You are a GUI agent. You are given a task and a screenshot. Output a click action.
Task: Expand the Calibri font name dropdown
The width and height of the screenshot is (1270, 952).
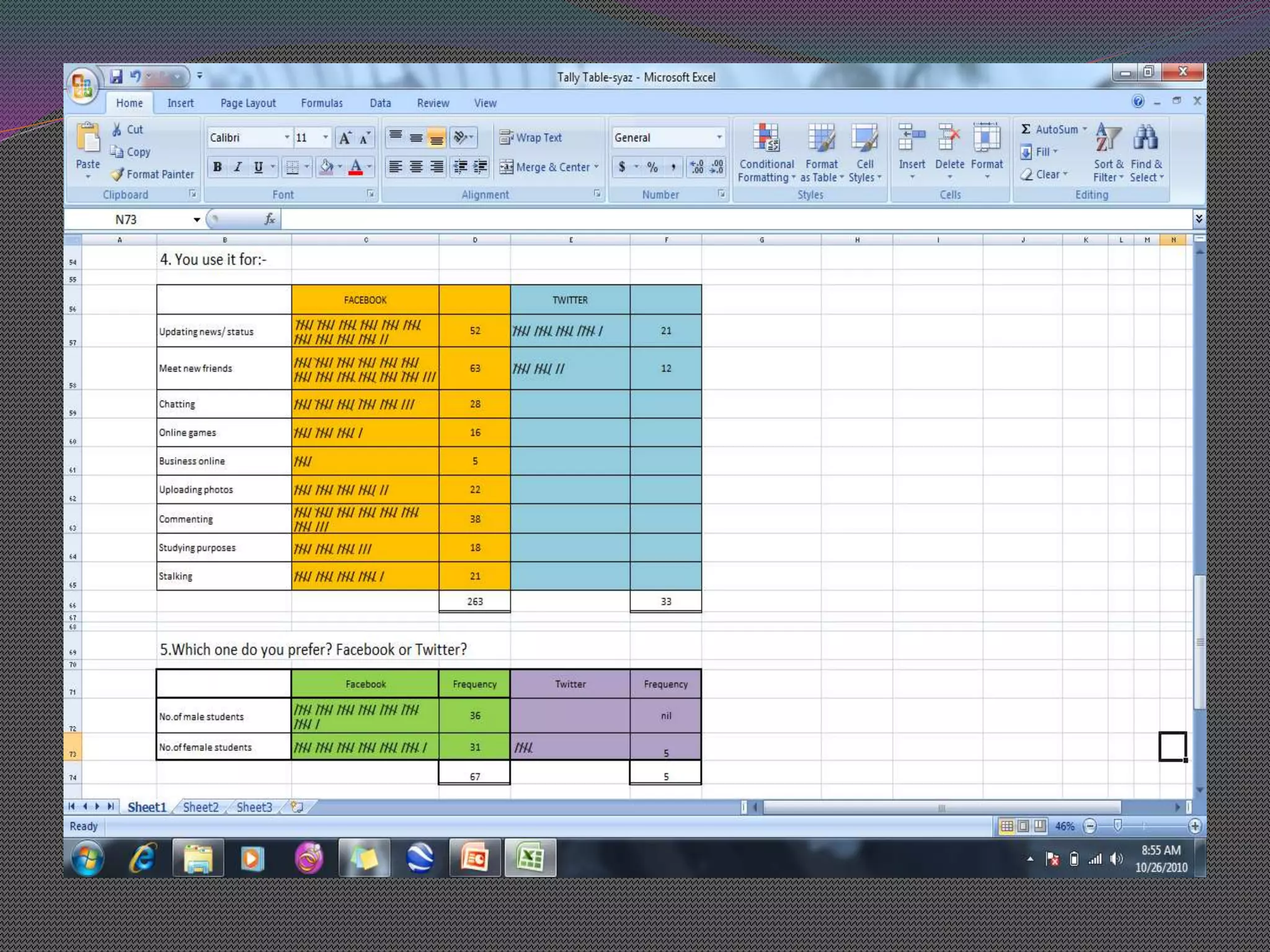[x=286, y=138]
